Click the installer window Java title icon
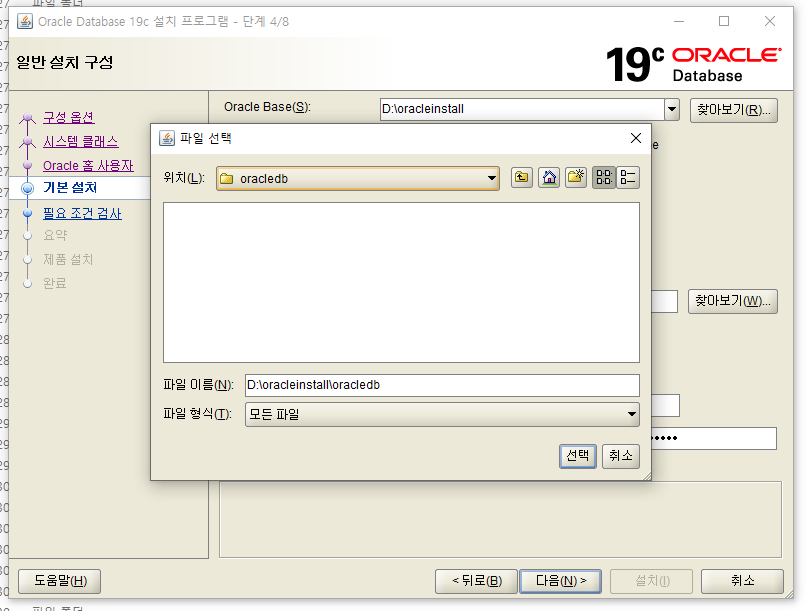810x611 pixels. click(25, 21)
